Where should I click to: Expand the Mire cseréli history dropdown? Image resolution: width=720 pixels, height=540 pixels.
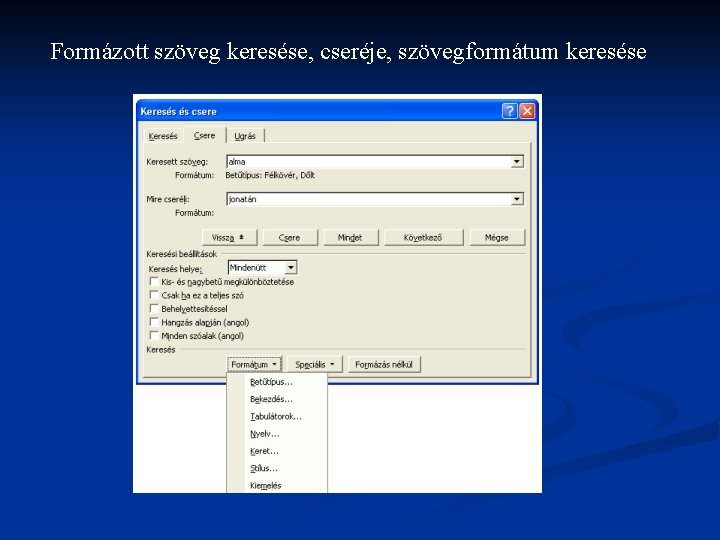(x=517, y=199)
